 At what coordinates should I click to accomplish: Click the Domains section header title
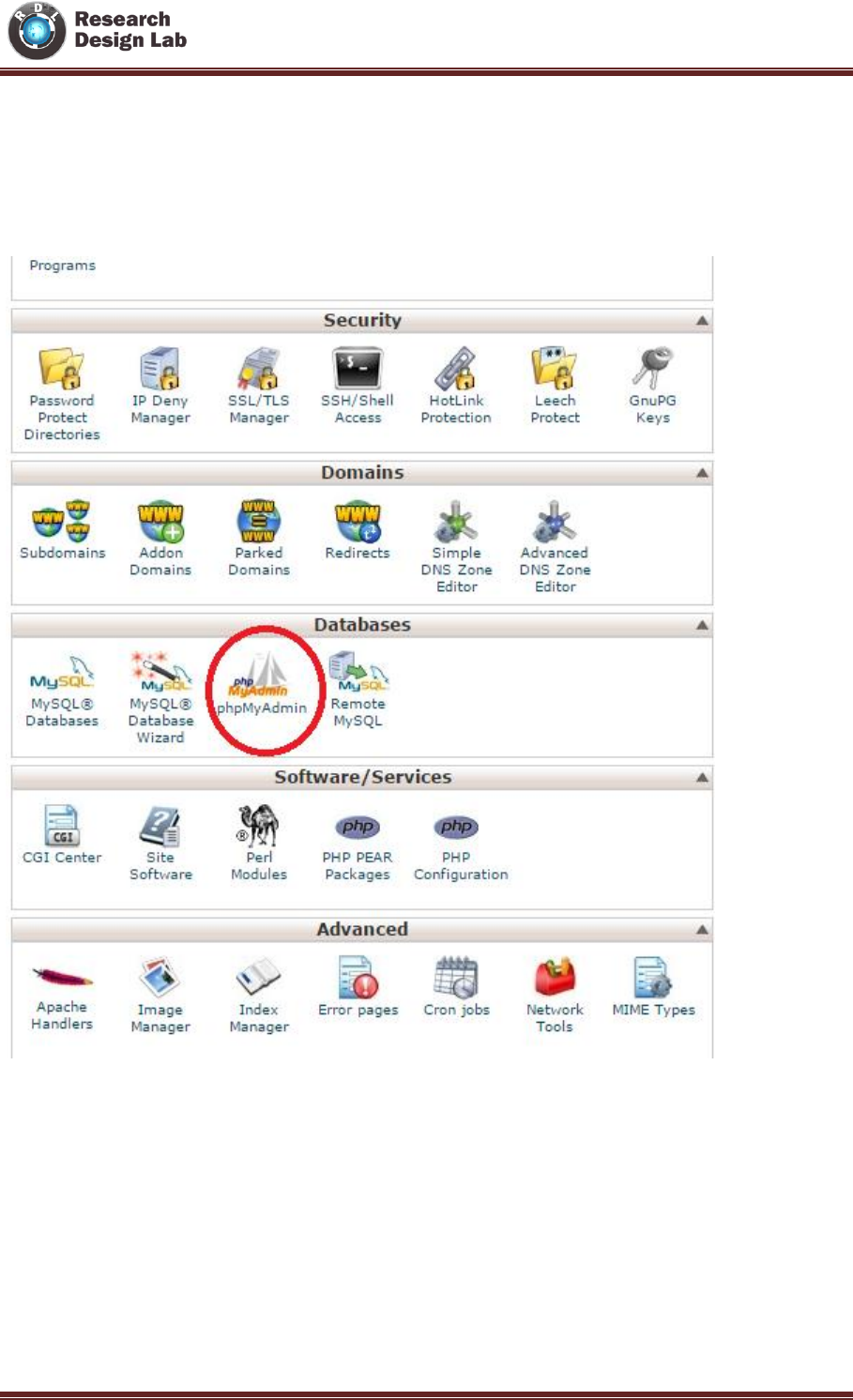362,472
